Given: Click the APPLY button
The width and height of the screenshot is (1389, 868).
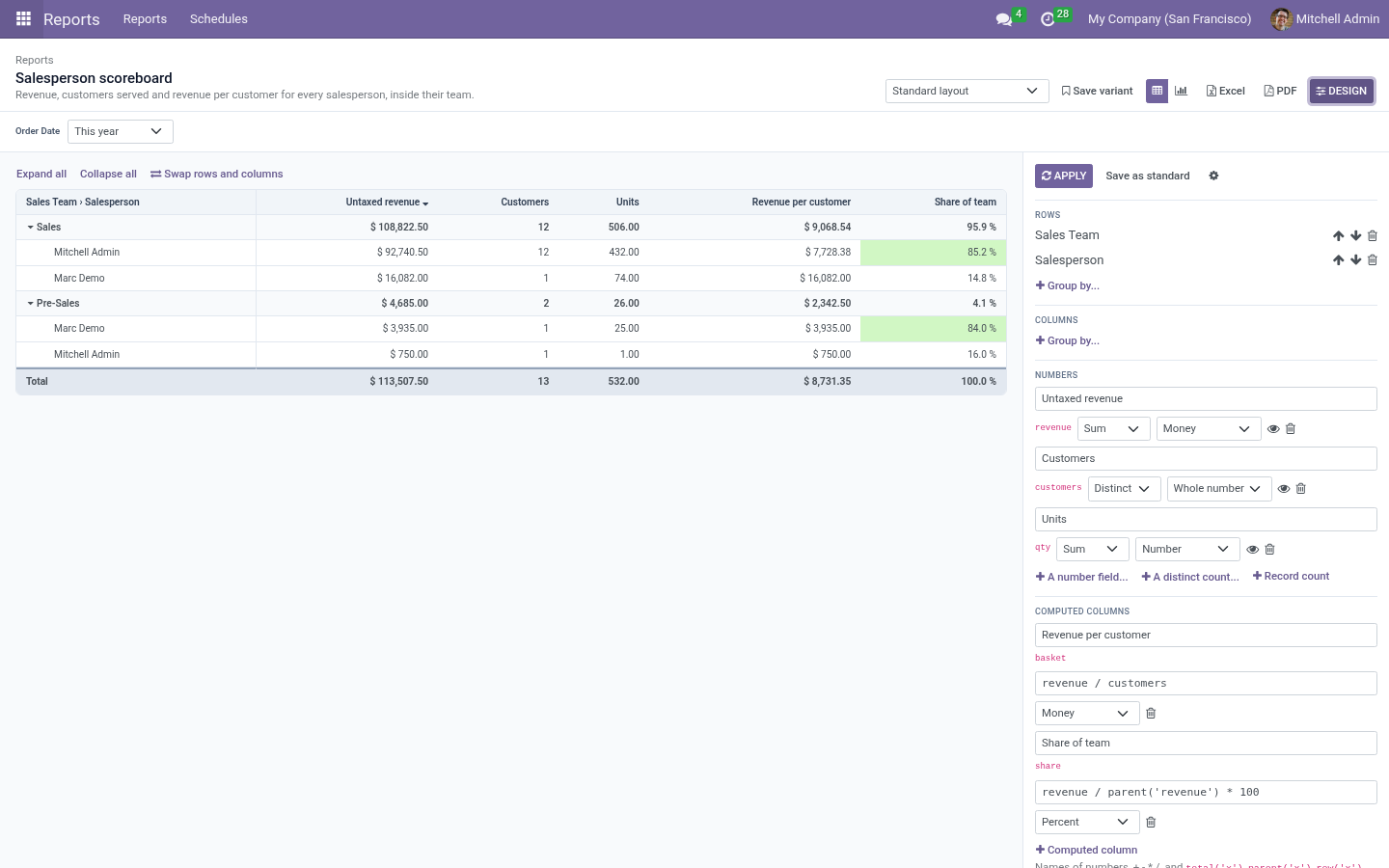Looking at the screenshot, I should (x=1064, y=176).
